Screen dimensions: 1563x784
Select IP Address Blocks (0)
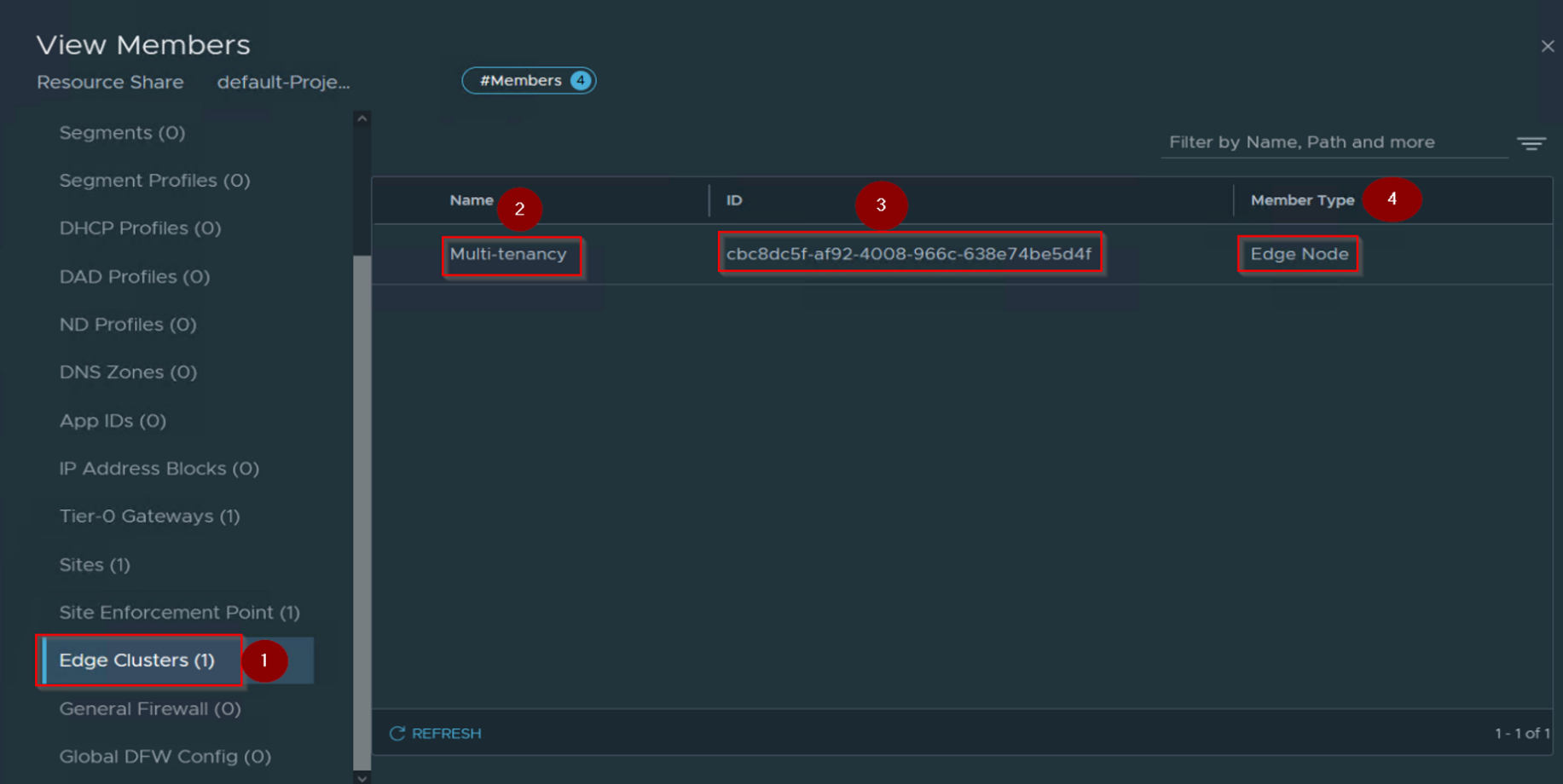click(x=159, y=469)
